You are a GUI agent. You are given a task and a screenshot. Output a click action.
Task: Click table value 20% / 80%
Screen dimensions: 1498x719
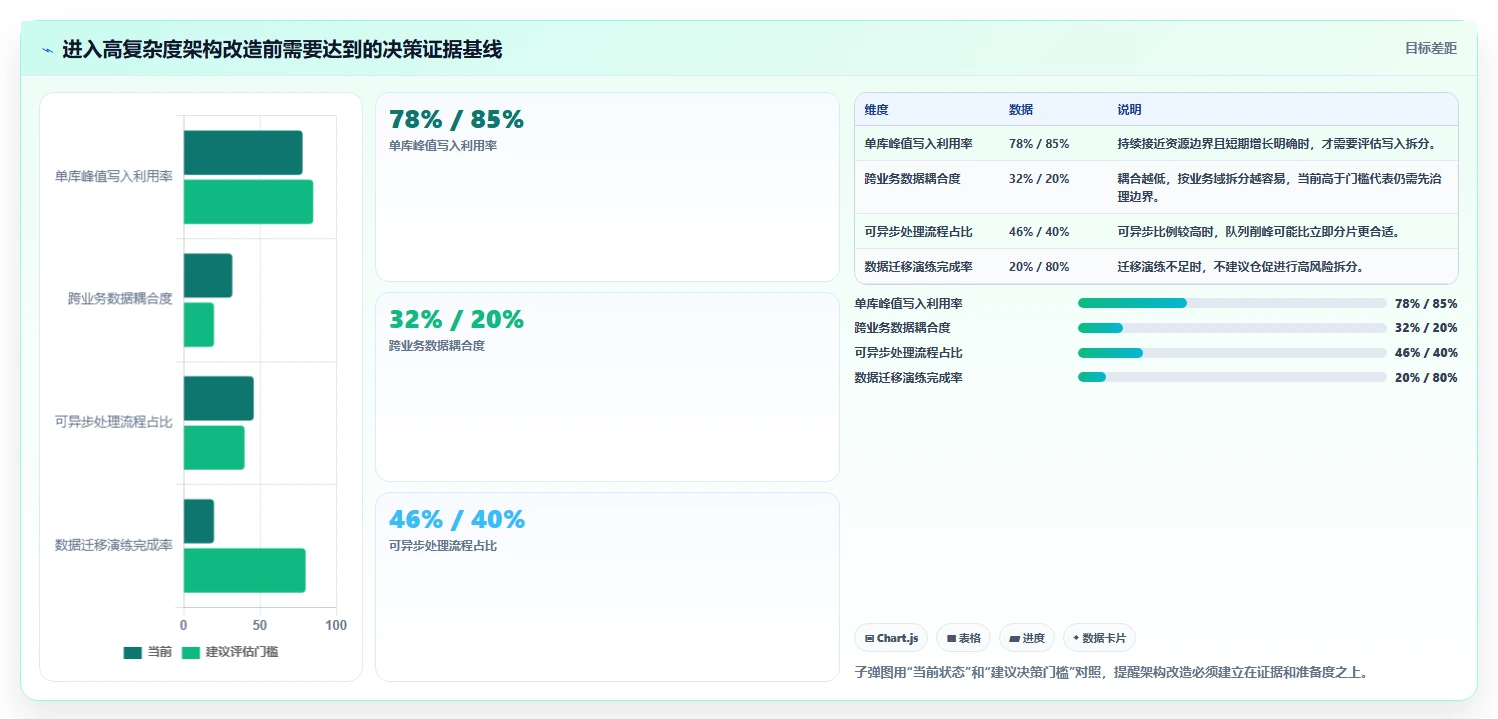pos(1039,267)
